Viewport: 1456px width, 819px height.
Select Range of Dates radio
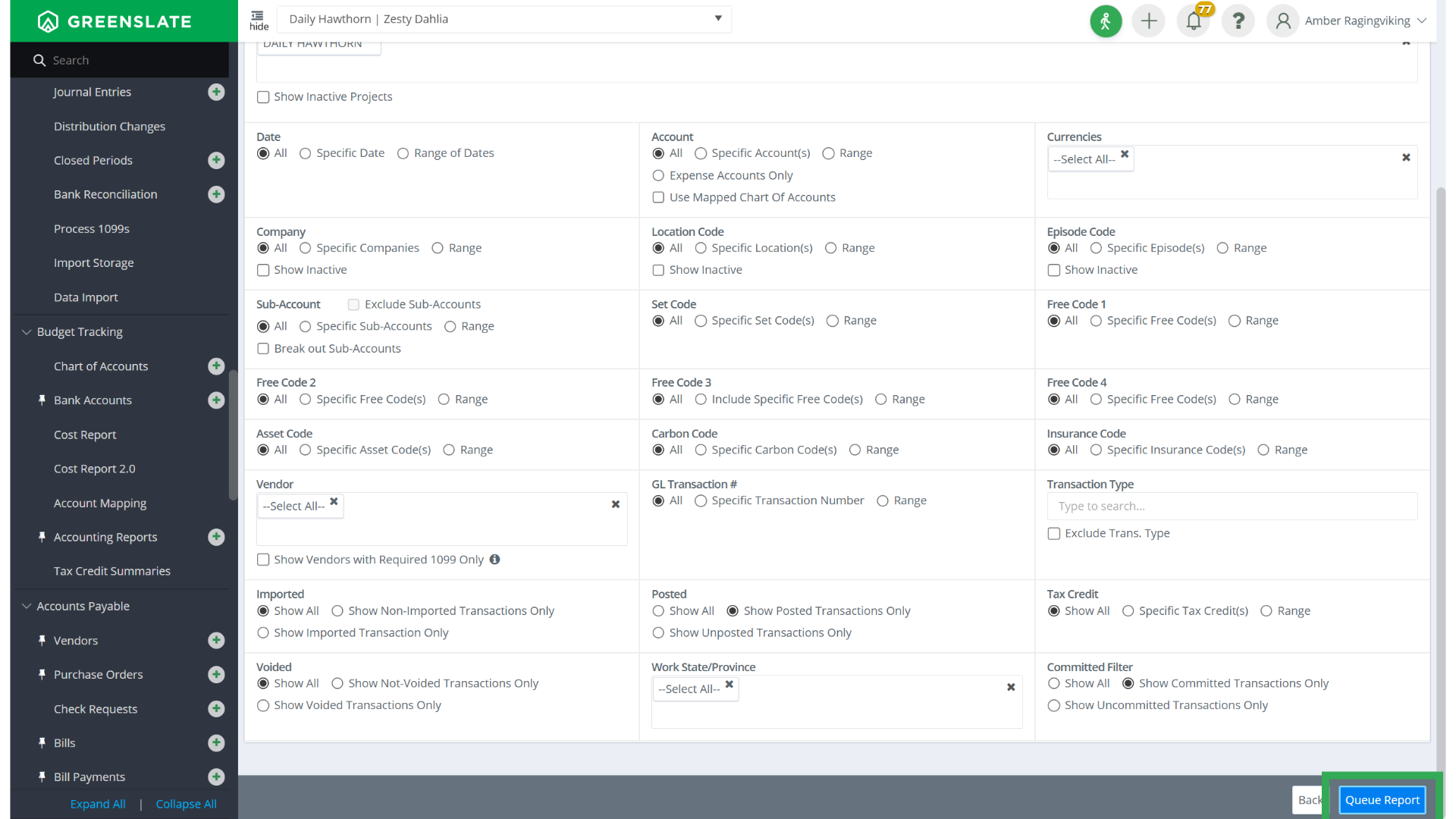tap(403, 153)
